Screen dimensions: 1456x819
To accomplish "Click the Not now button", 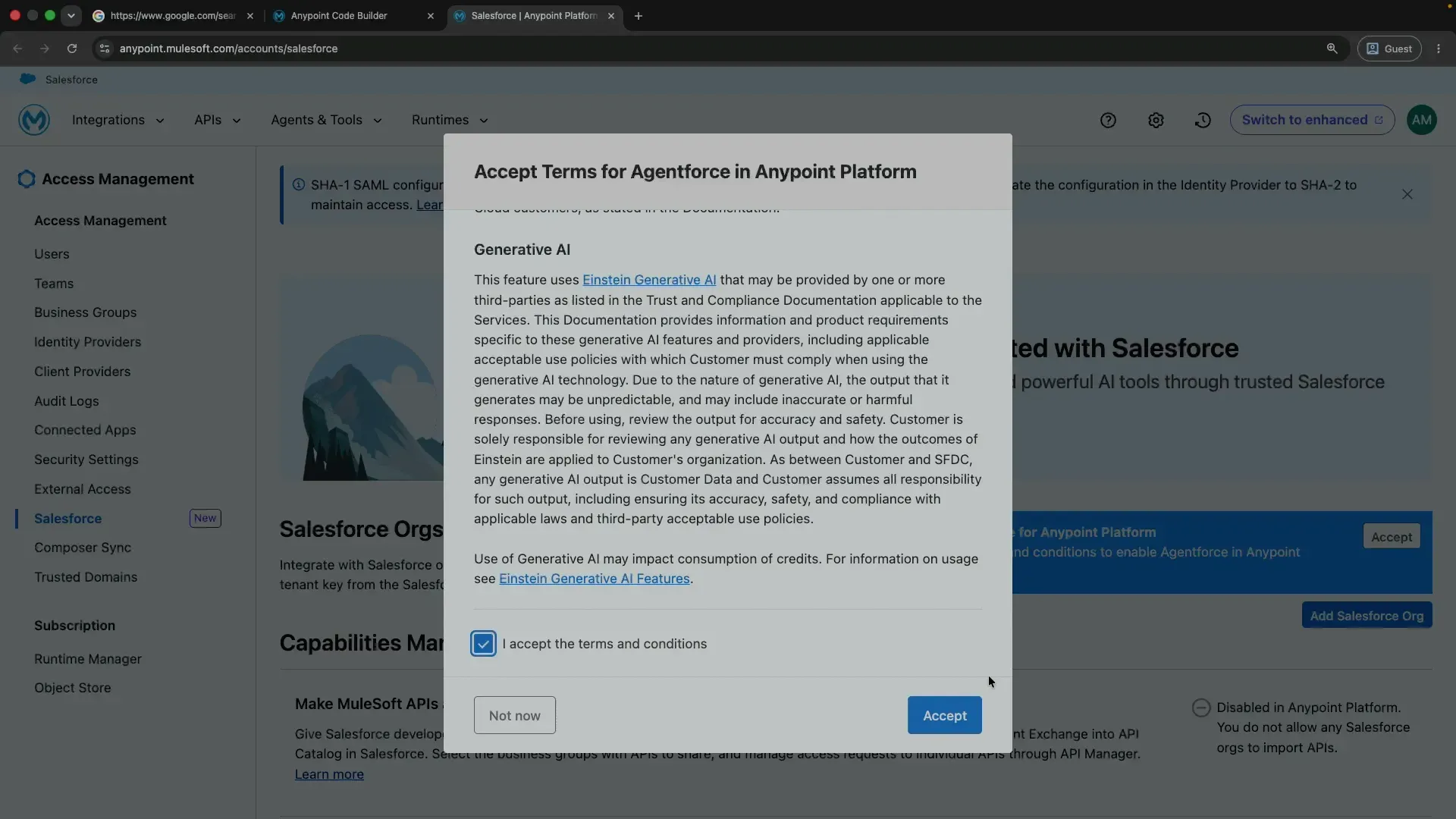I will pos(514,715).
